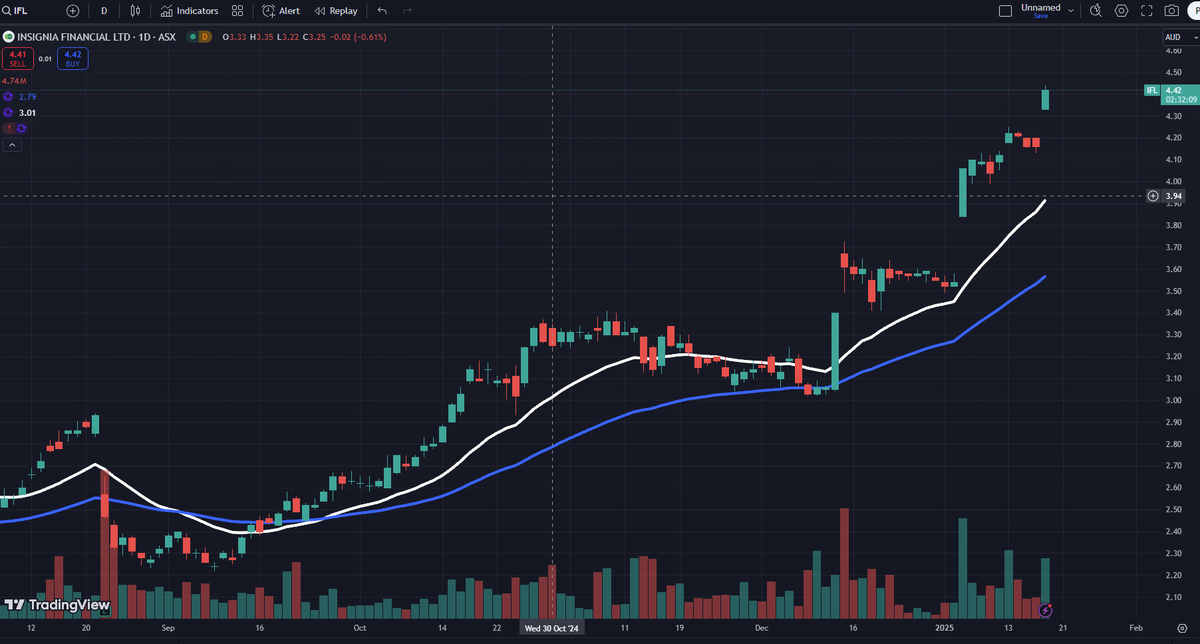Open the D timeframe interval selector
1200x644 pixels.
104,10
